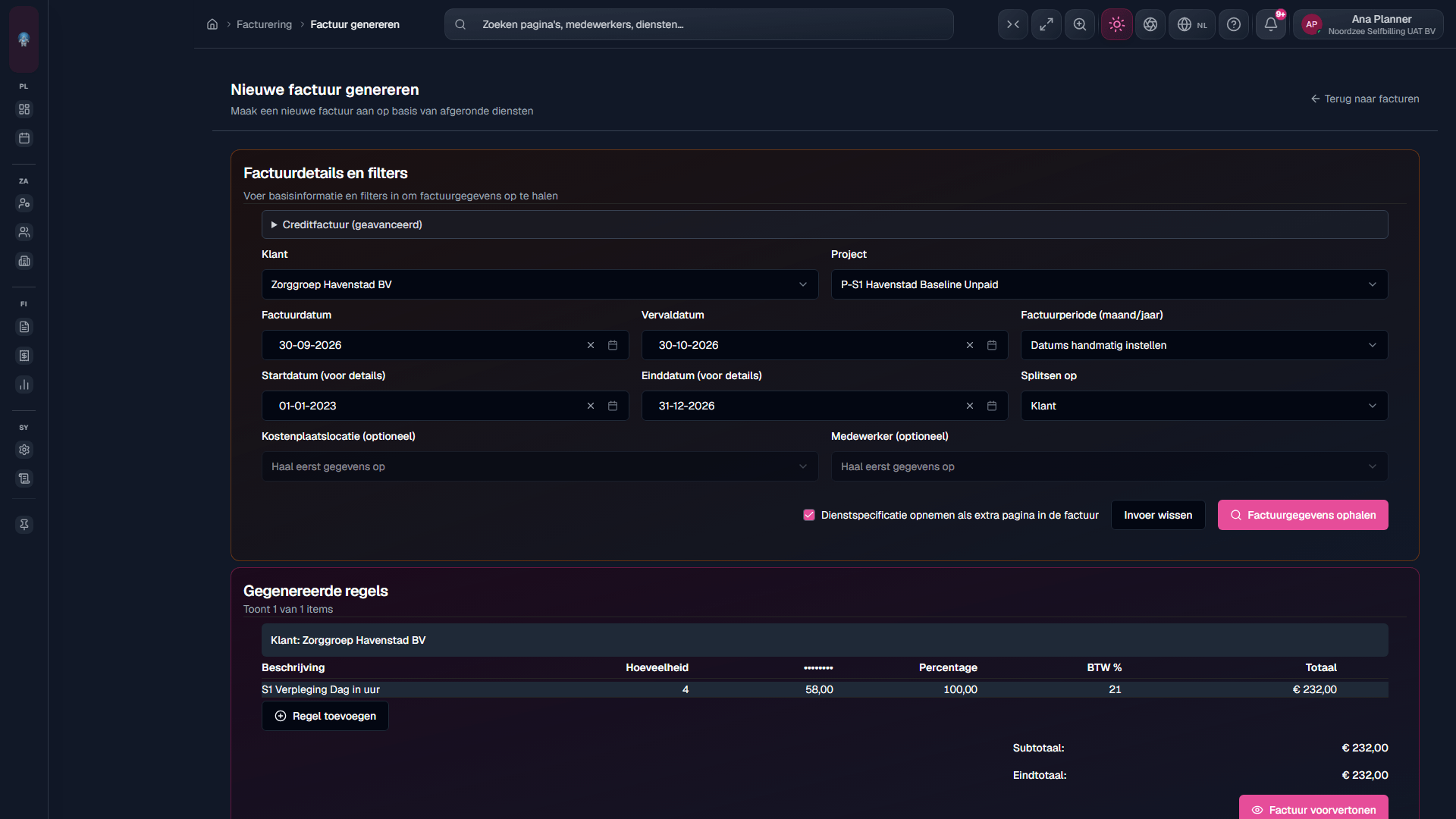Open the settings gear icon in sidebar

click(x=24, y=450)
